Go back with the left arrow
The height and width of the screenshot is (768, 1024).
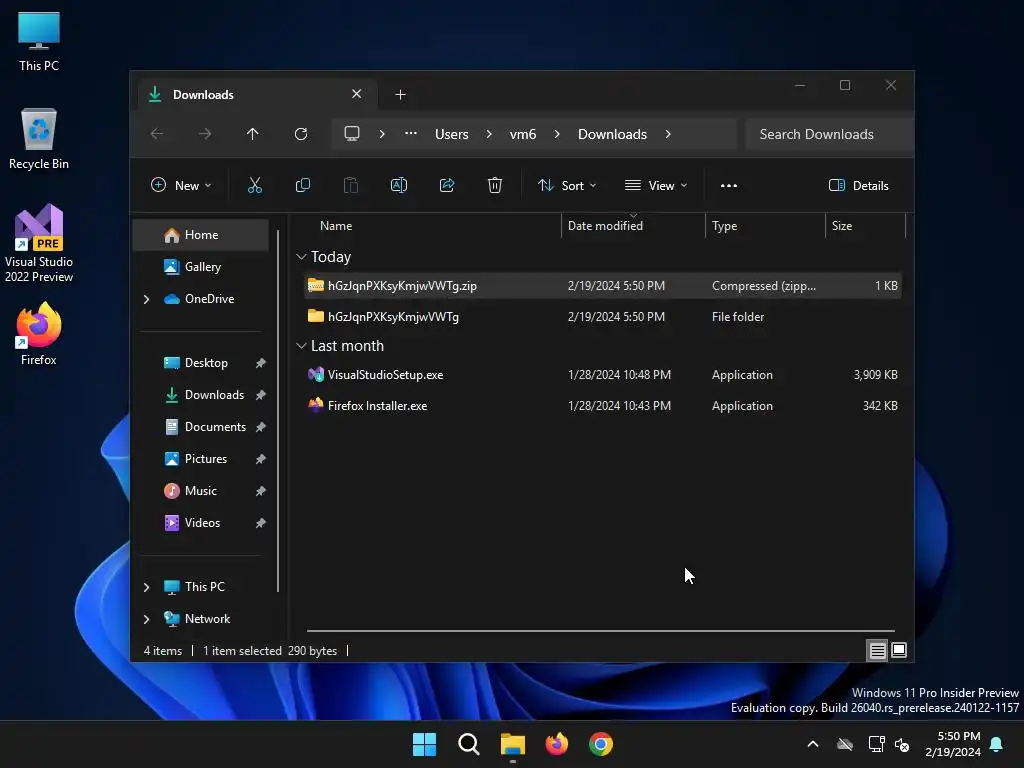[157, 134]
